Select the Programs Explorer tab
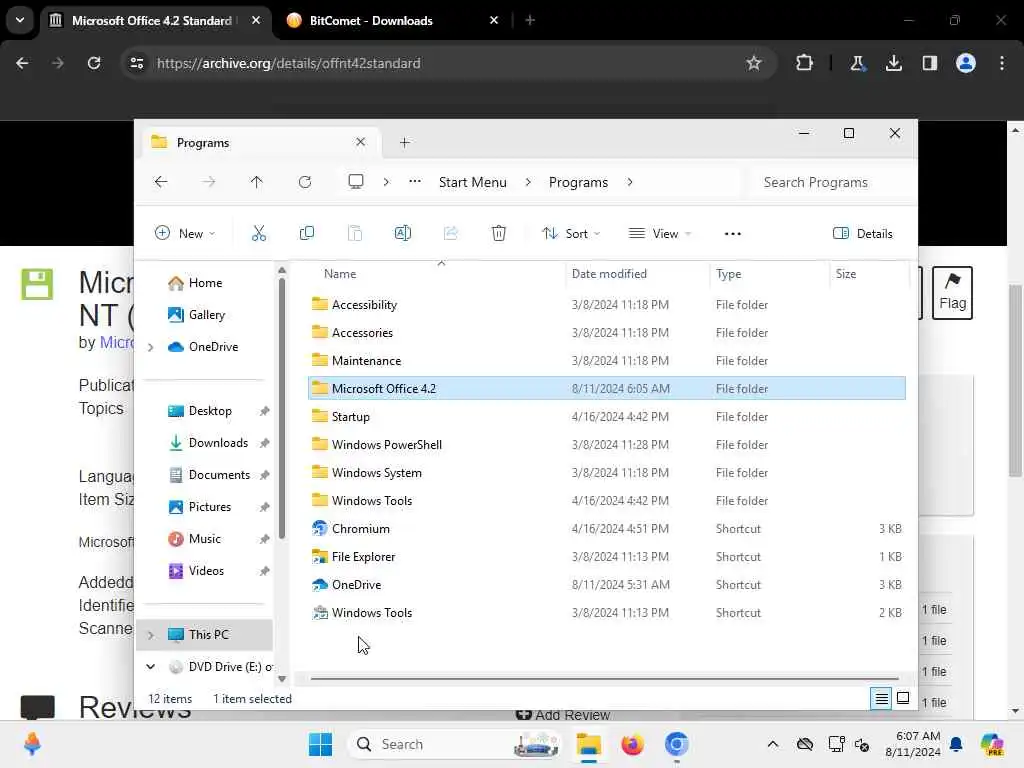This screenshot has height=768, width=1024. 255,142
